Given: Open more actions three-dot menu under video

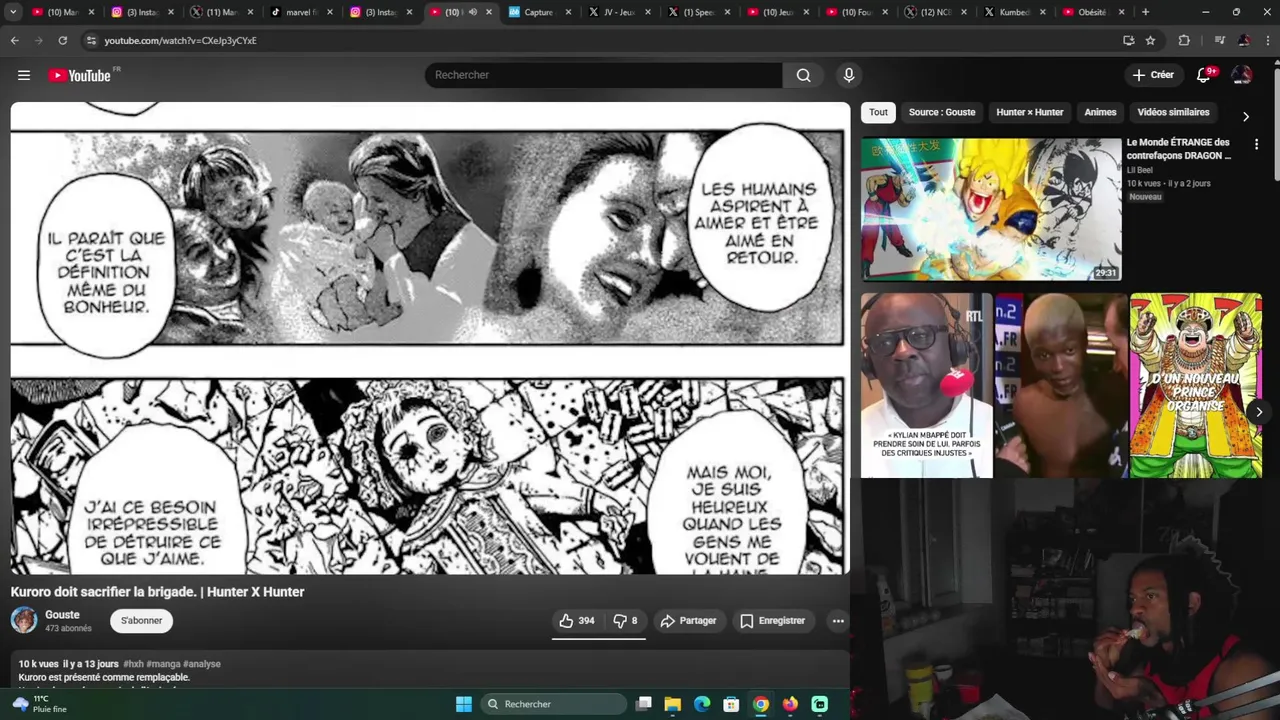Looking at the screenshot, I should click(x=838, y=621).
